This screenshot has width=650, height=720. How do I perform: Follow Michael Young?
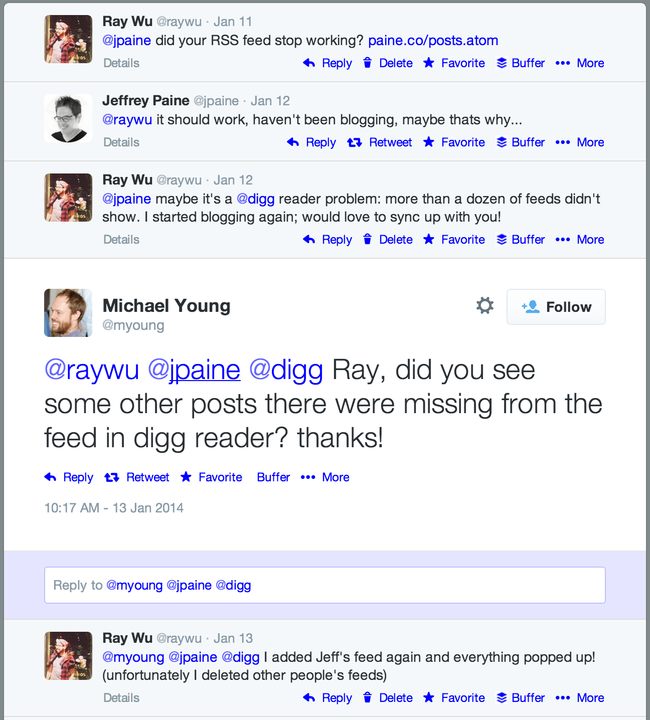pyautogui.click(x=556, y=307)
